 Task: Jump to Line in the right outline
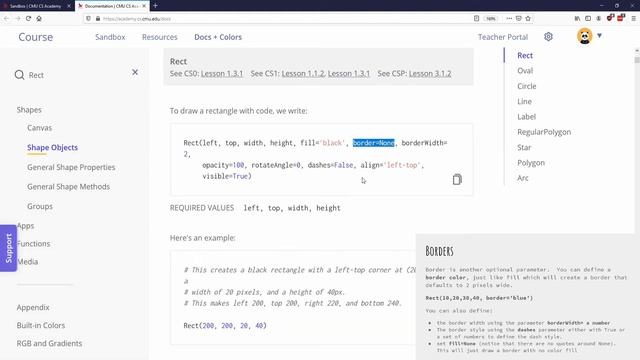point(524,101)
